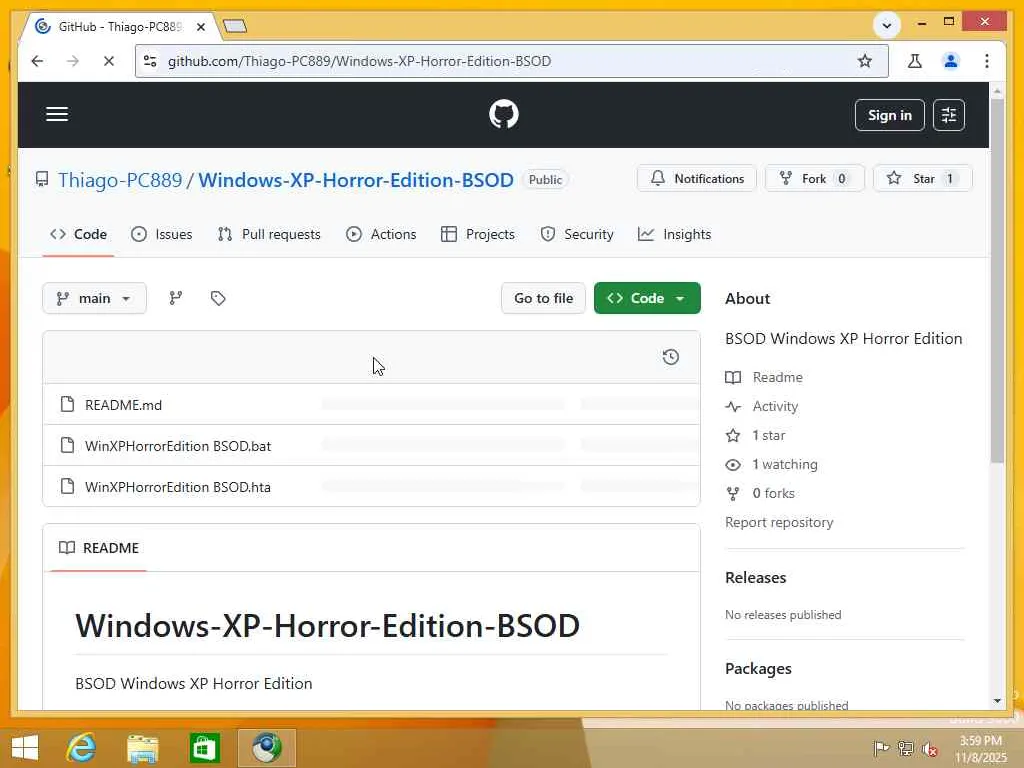The image size is (1024, 768).
Task: Open the Insights tab
Action: coord(675,234)
